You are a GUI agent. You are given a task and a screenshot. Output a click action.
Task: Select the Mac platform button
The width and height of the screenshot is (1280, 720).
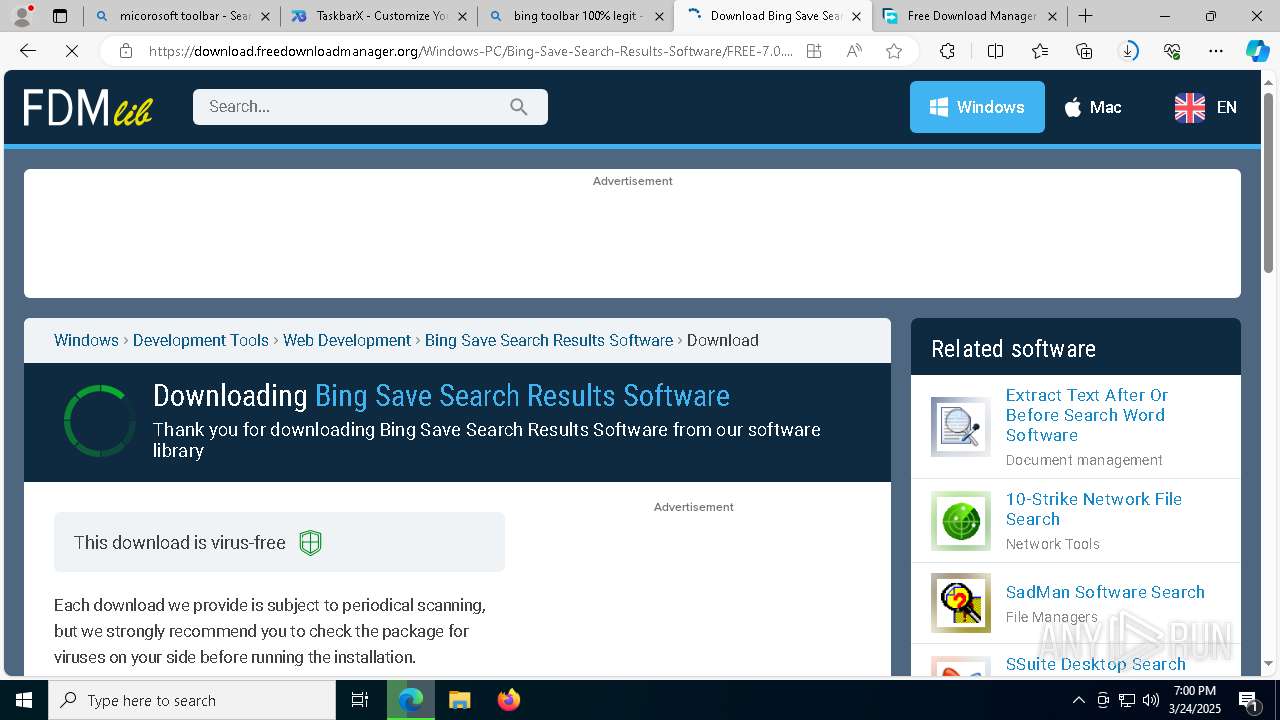click(x=1092, y=107)
